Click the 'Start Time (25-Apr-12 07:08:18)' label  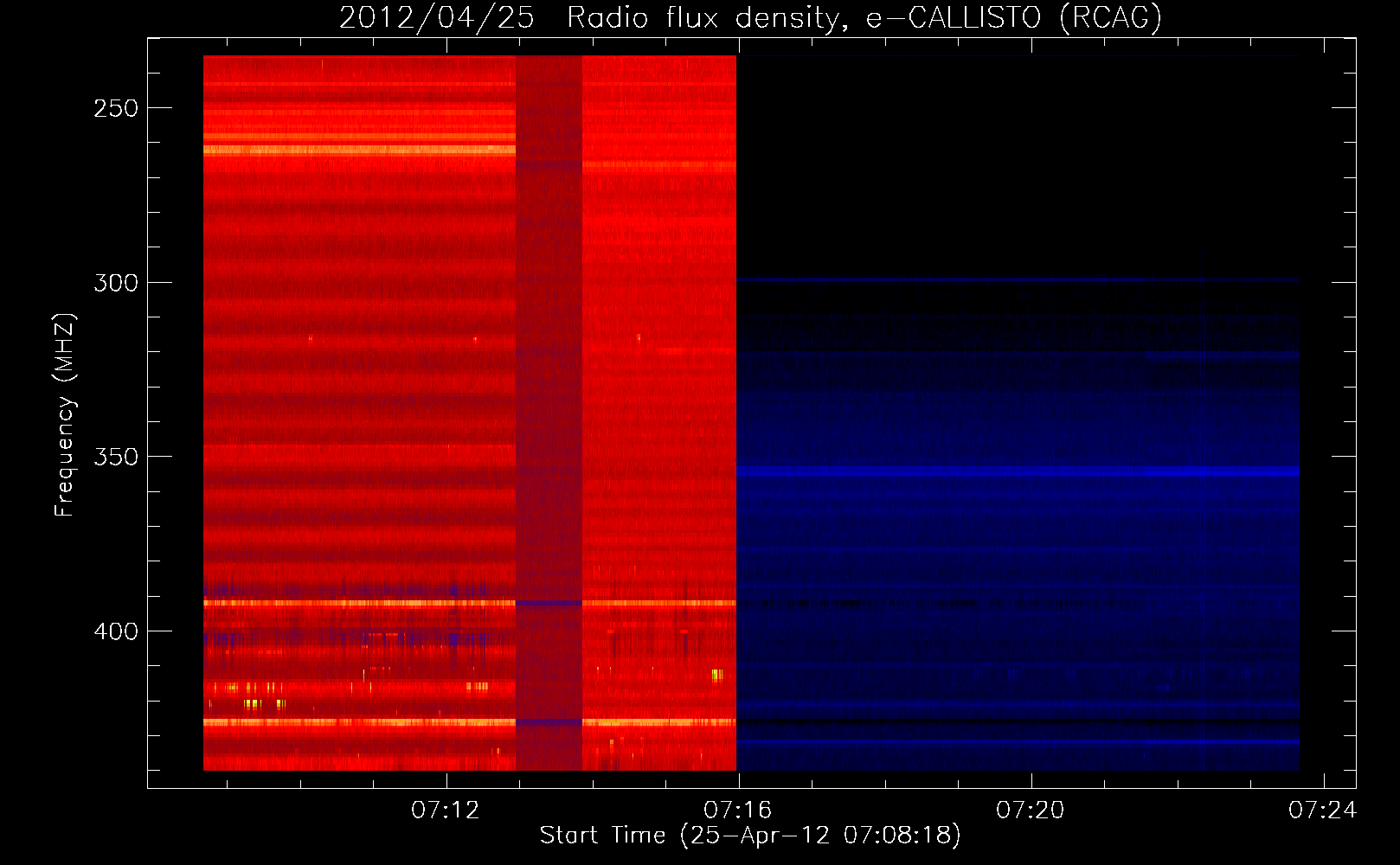pos(750,836)
